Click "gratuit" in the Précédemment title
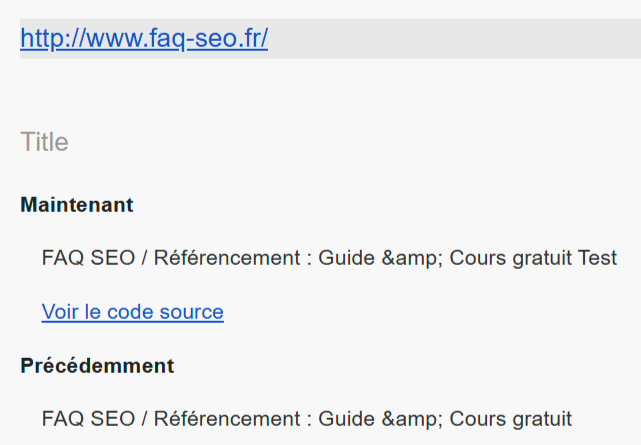Screen dimensions: 641x445 coord(540,418)
